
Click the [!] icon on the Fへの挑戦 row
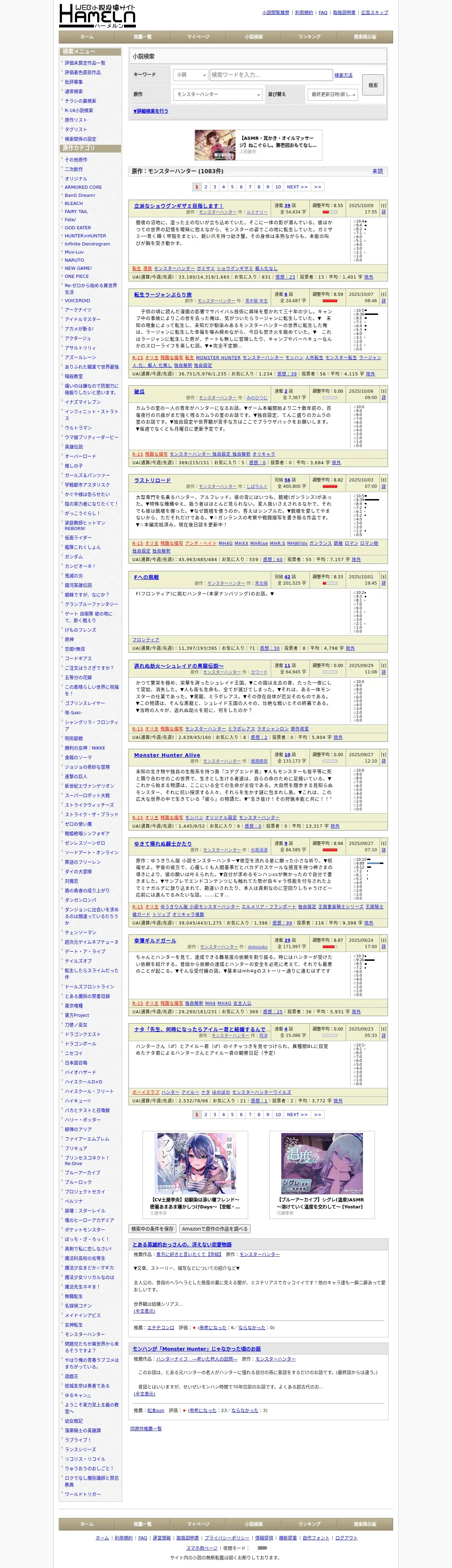383,577
